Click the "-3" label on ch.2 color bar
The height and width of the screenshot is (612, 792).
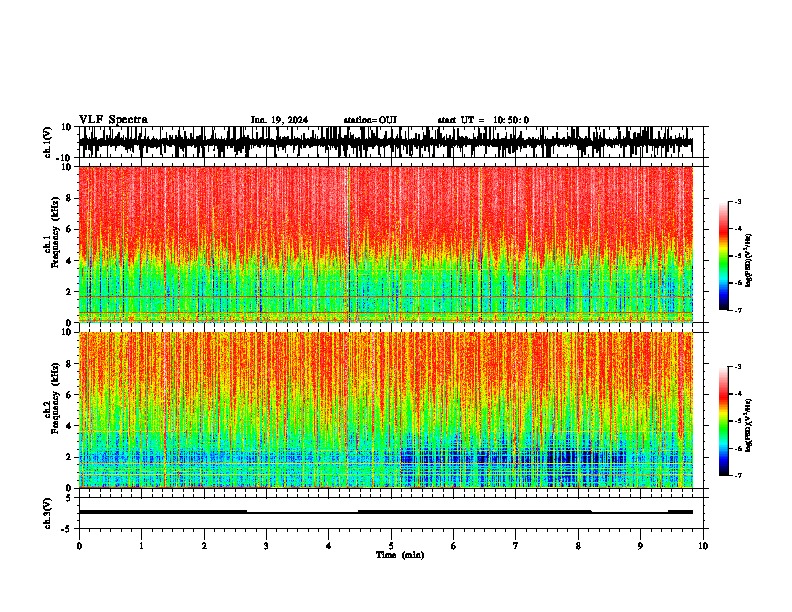click(737, 367)
